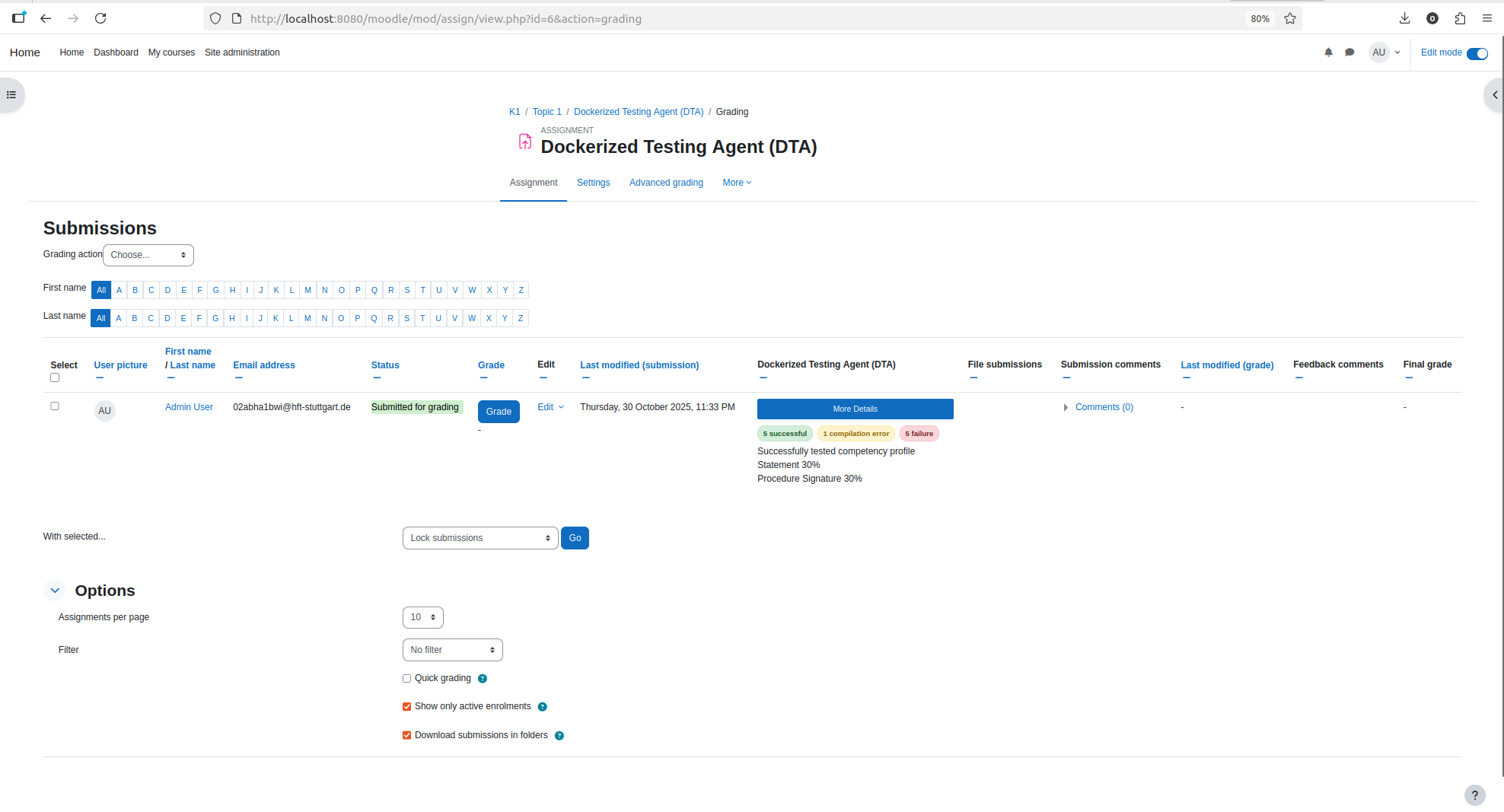Uncheck Download submissions in folders

(406, 735)
